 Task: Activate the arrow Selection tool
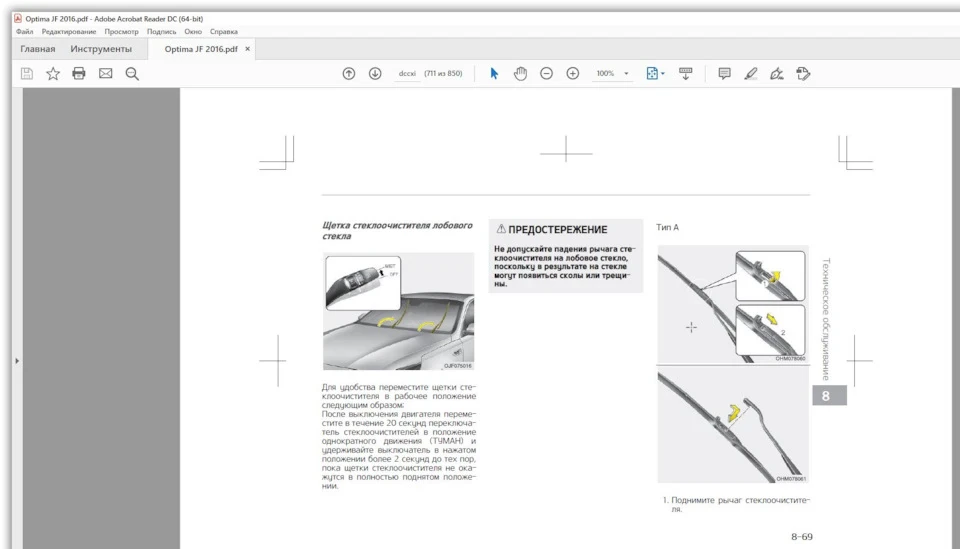(494, 73)
